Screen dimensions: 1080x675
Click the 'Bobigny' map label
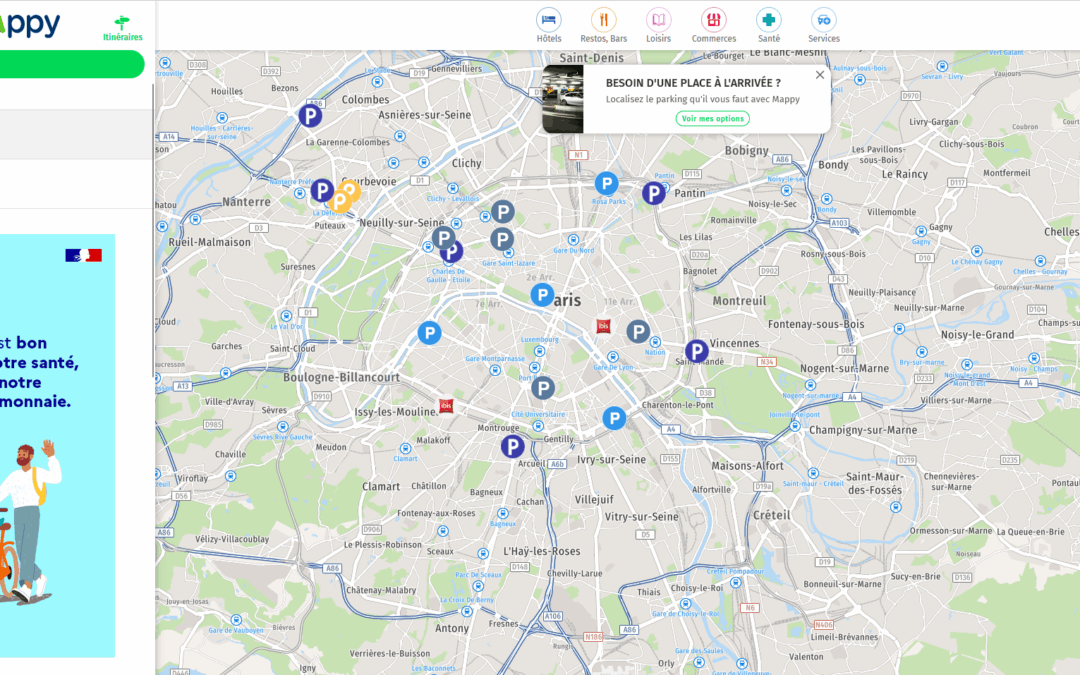pyautogui.click(x=747, y=151)
